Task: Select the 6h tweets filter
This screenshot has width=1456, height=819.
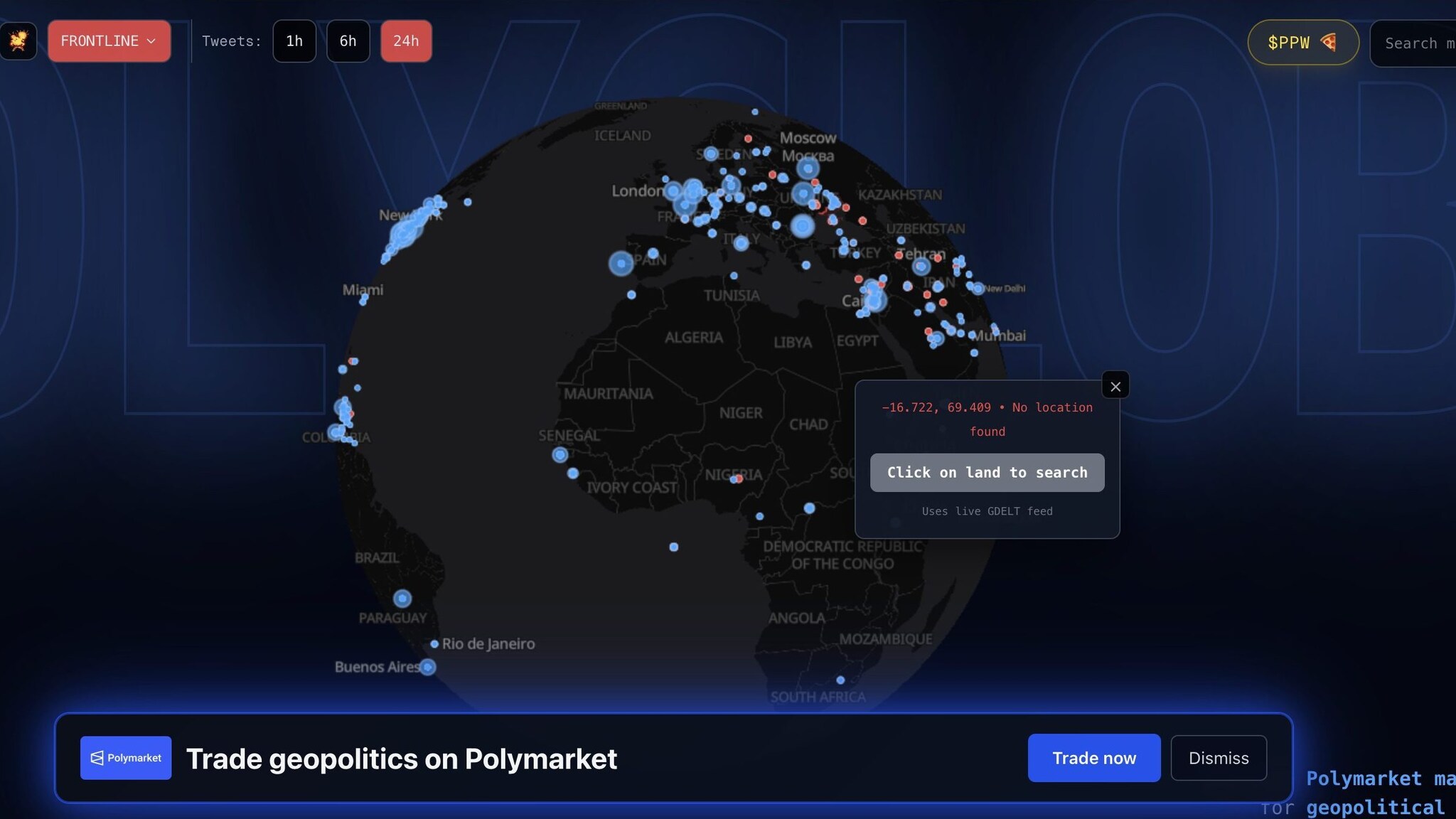Action: tap(348, 41)
